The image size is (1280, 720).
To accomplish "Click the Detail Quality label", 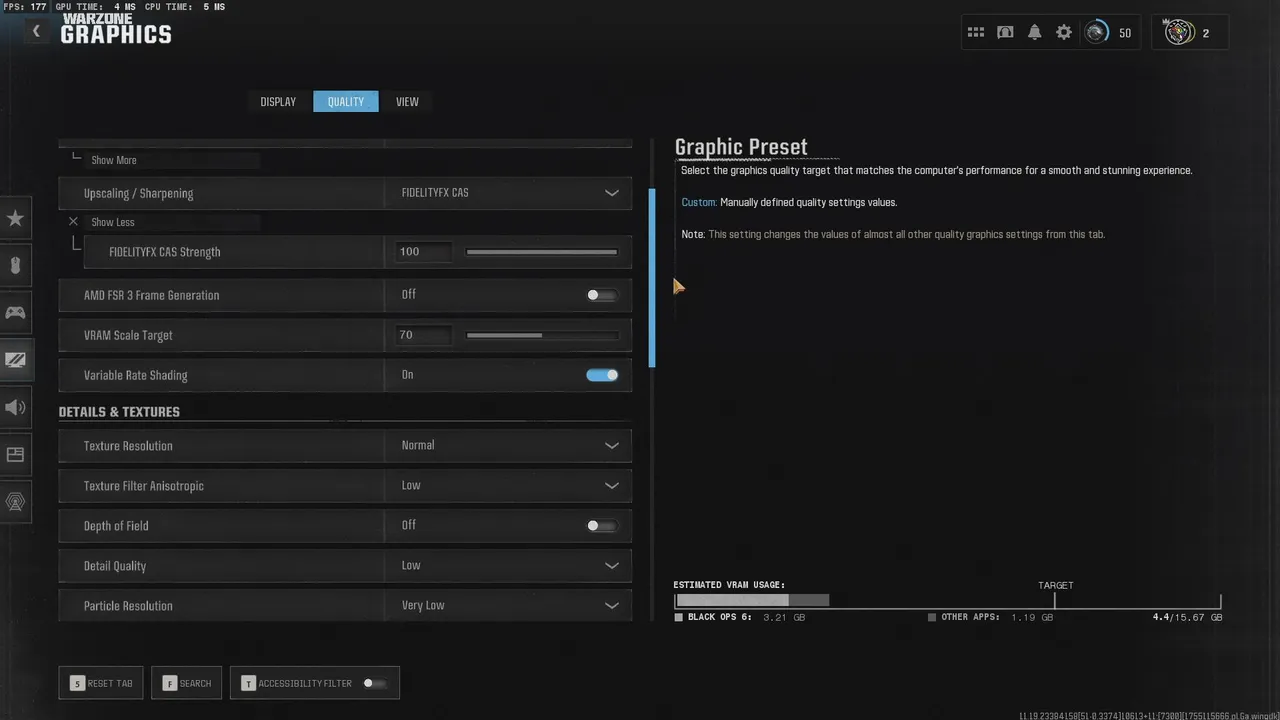I will (115, 566).
